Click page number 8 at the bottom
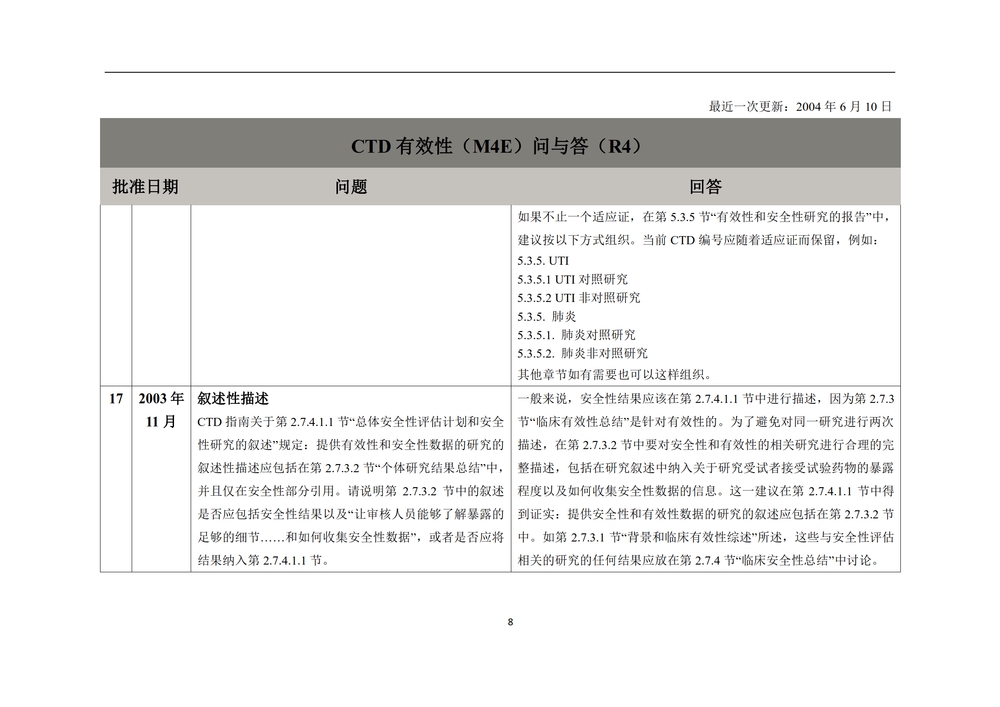The width and height of the screenshot is (1000, 707). (510, 622)
